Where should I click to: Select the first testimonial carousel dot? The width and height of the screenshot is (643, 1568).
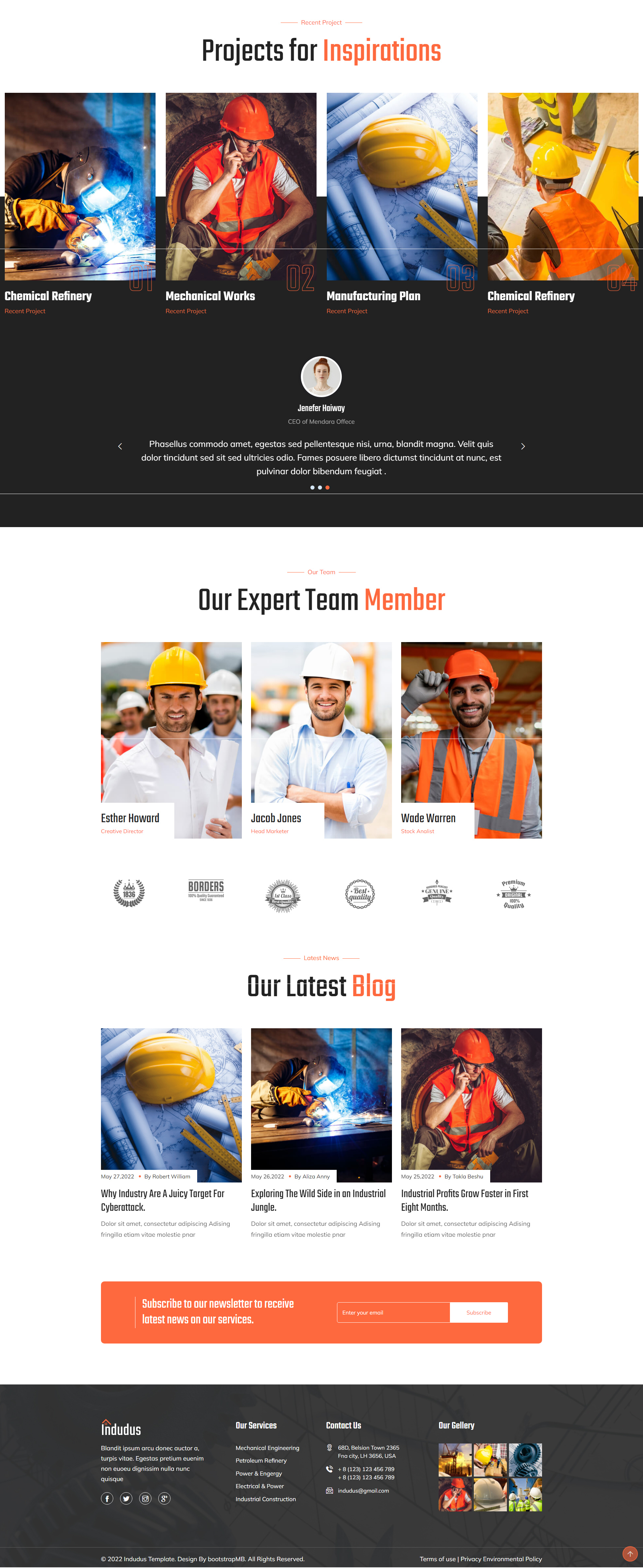click(x=313, y=488)
